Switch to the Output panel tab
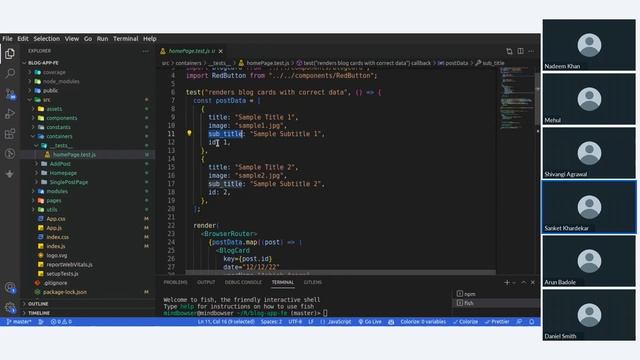 206,282
